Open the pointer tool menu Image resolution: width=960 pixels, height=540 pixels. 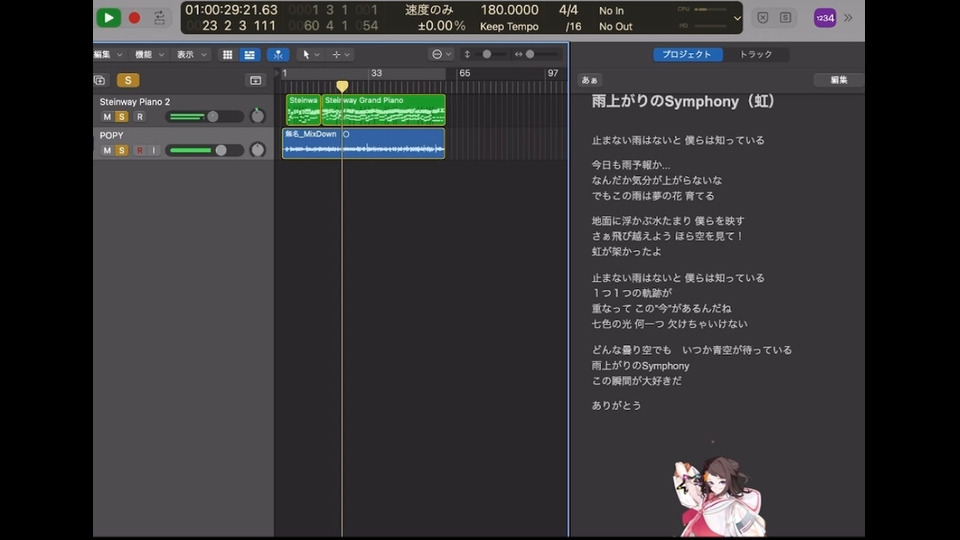pyautogui.click(x=310, y=54)
